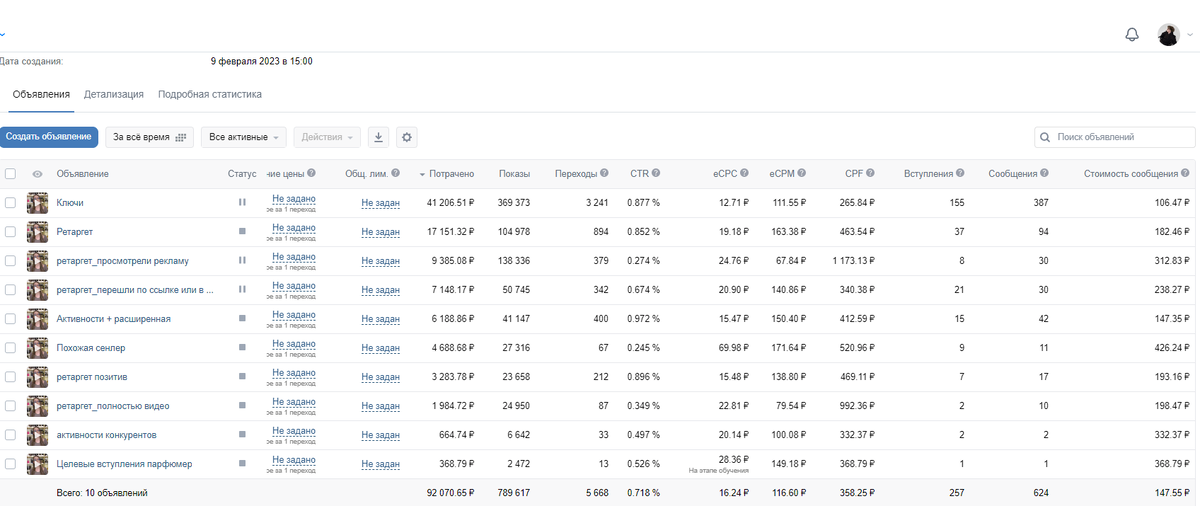
Task: Click pause status of ретаргет_перешли по ссылке
Action: pyautogui.click(x=242, y=290)
